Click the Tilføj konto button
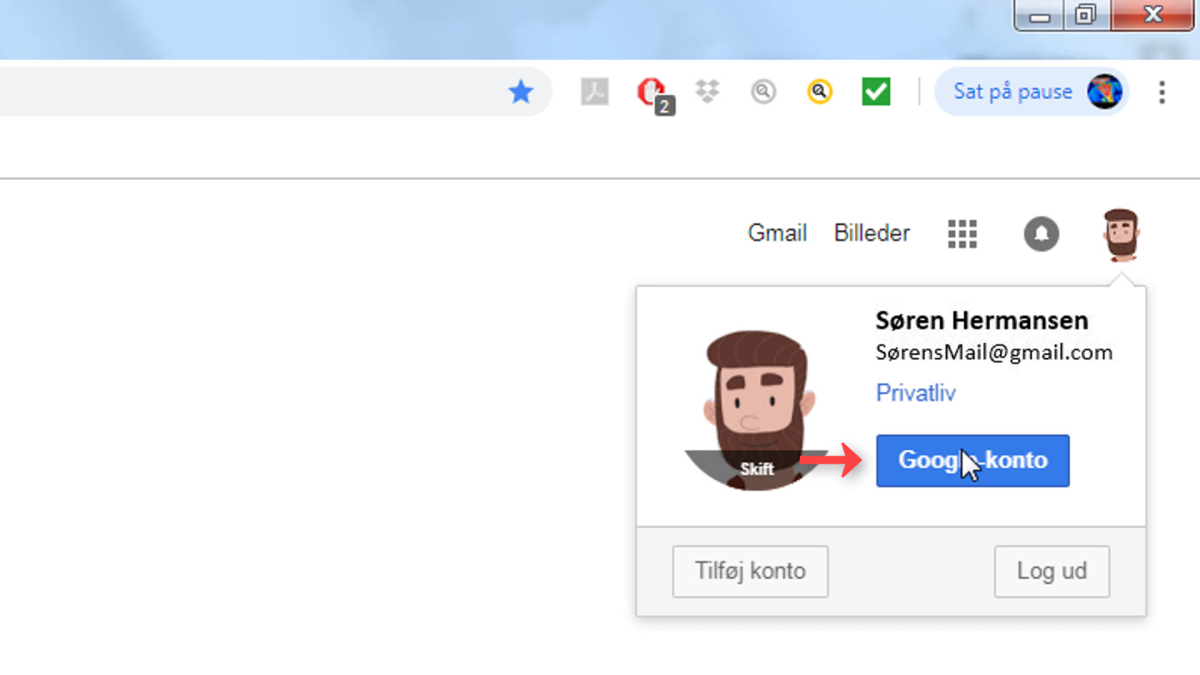 pos(750,572)
